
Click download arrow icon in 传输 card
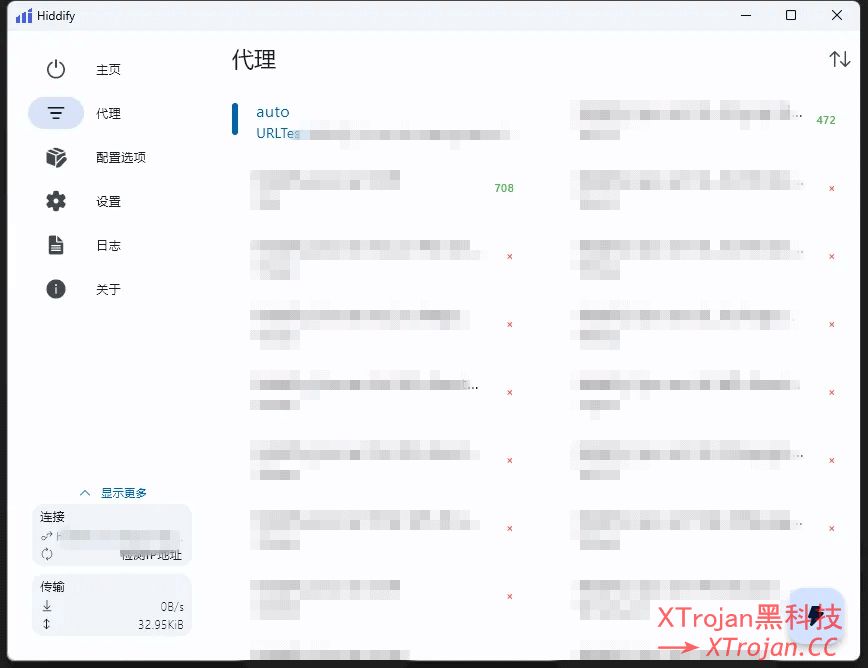coord(47,605)
